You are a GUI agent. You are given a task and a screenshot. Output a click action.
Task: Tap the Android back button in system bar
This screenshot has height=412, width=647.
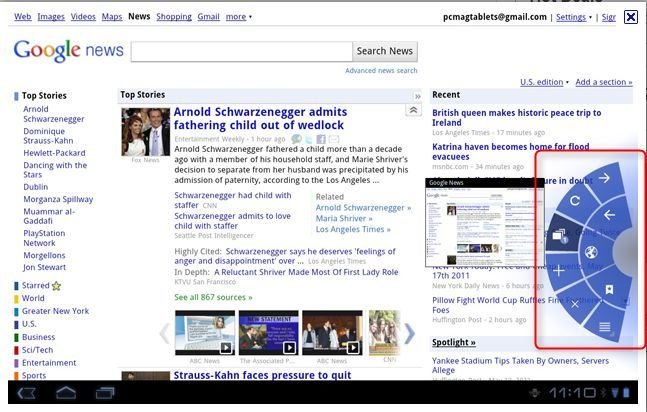[27, 393]
